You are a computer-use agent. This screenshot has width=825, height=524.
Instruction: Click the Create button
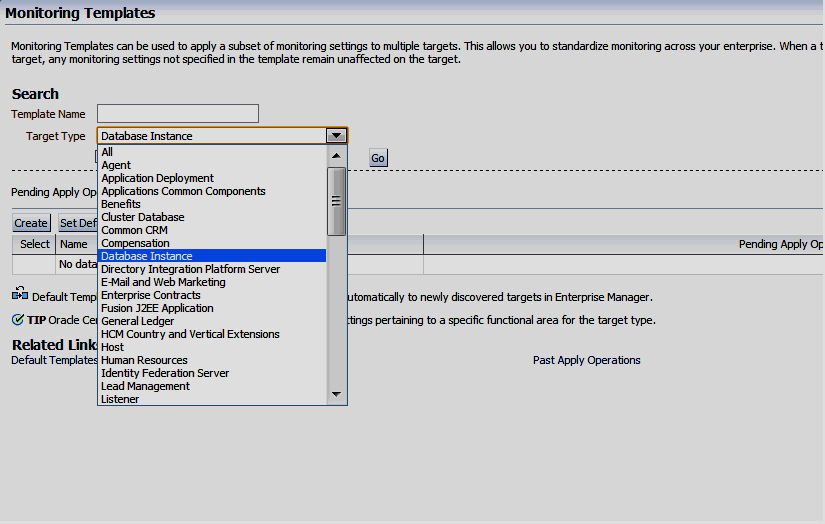click(31, 223)
